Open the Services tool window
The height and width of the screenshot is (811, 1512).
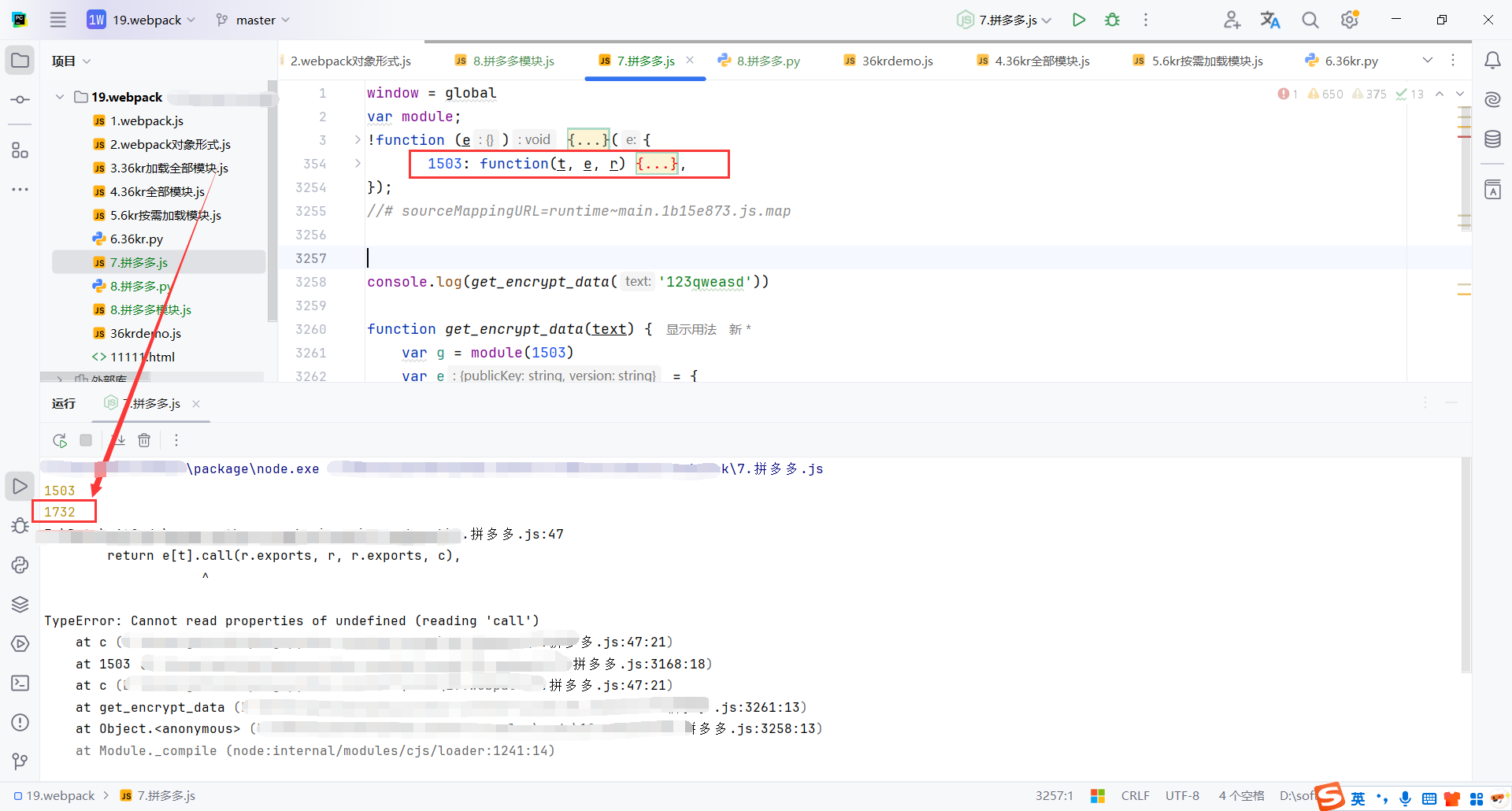coord(20,643)
